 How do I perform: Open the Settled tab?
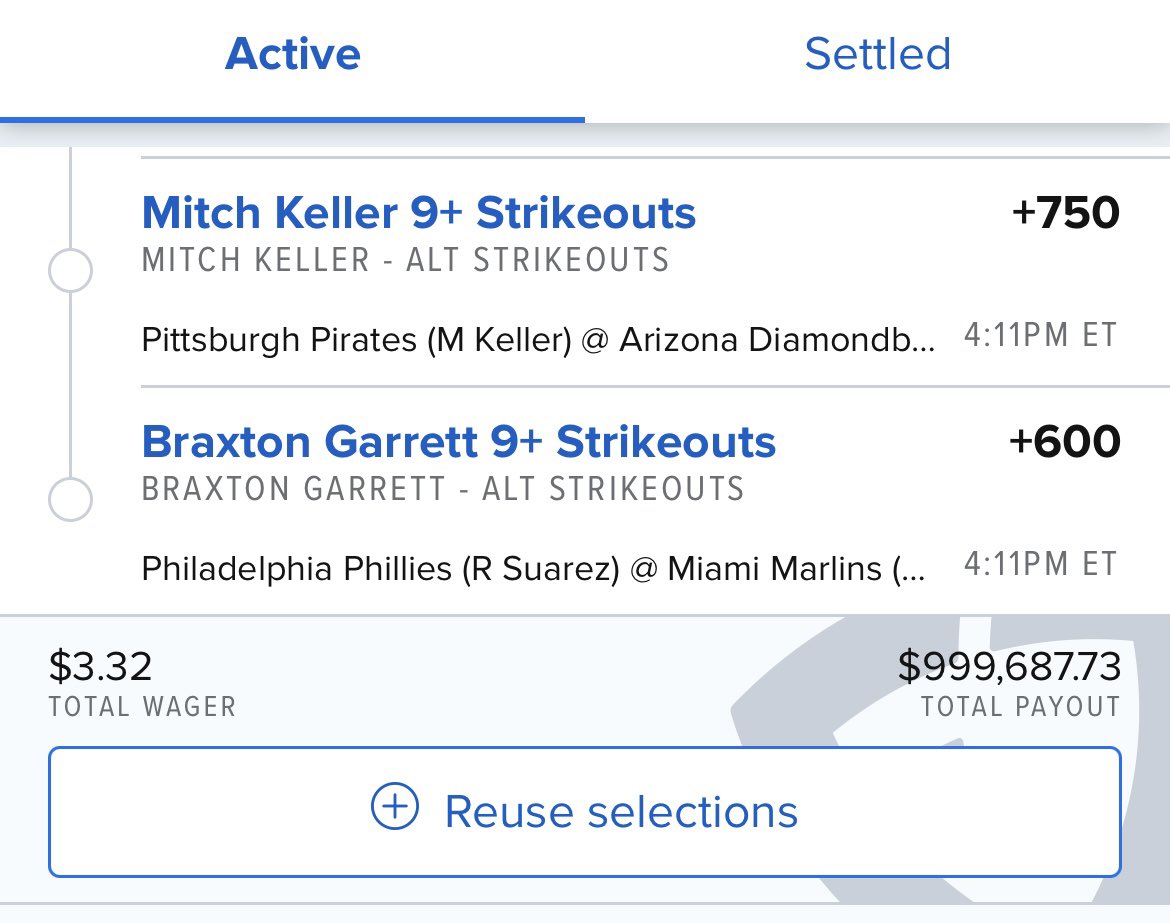click(x=878, y=54)
